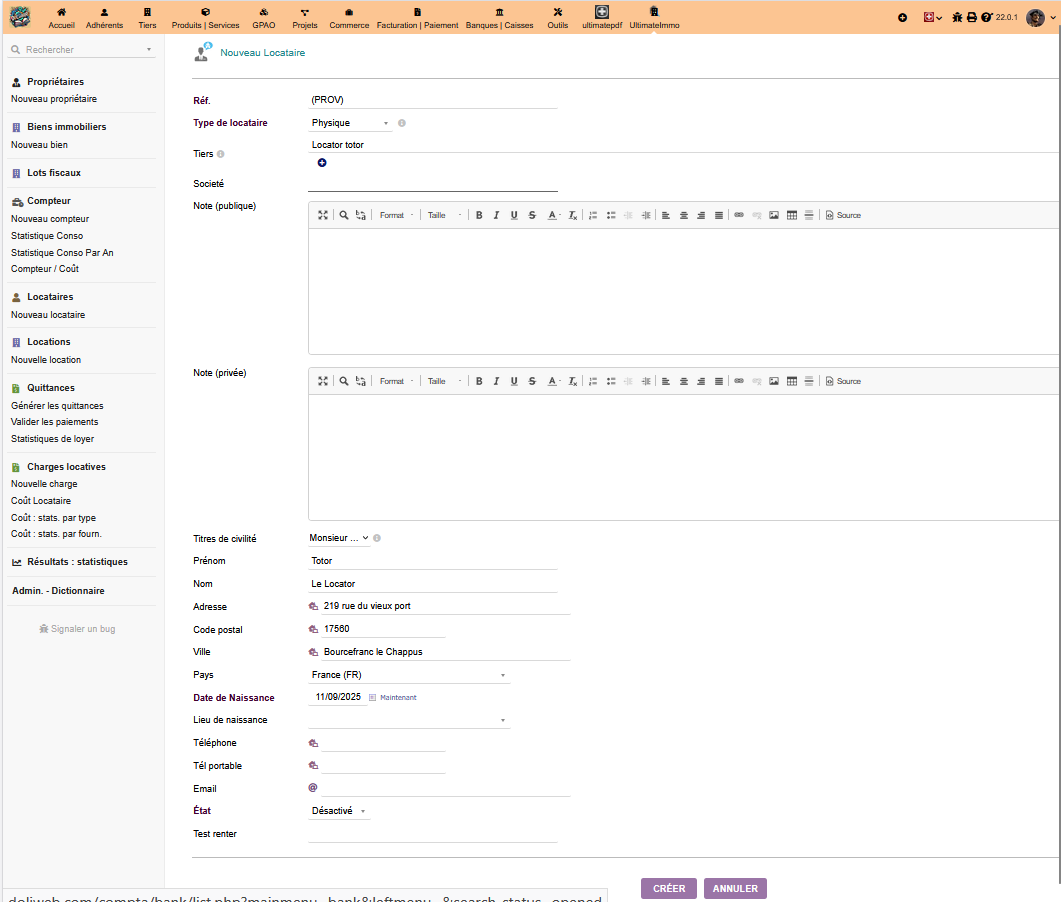Toggle bold in the public note editor
This screenshot has height=902, width=1061.
479,215
